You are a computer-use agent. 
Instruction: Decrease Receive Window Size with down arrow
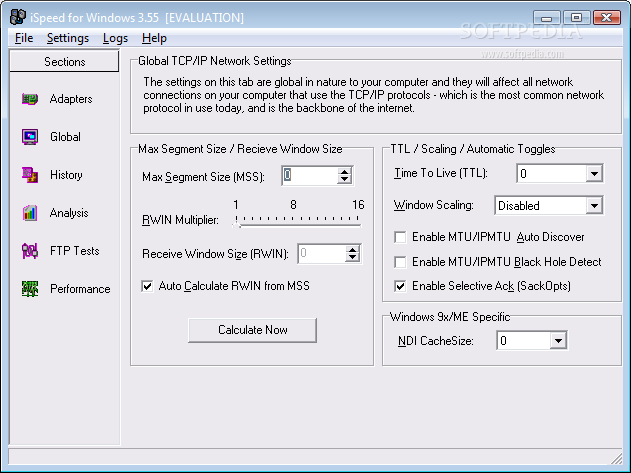353,258
